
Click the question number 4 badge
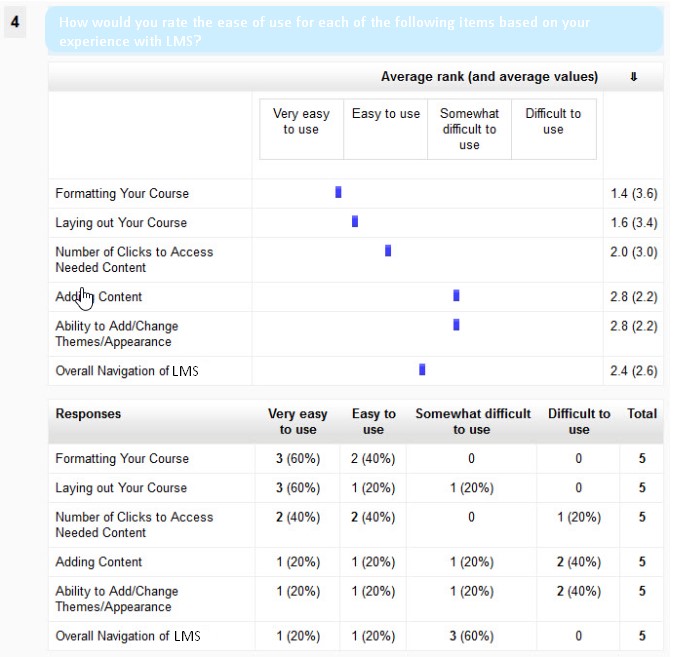[15, 22]
